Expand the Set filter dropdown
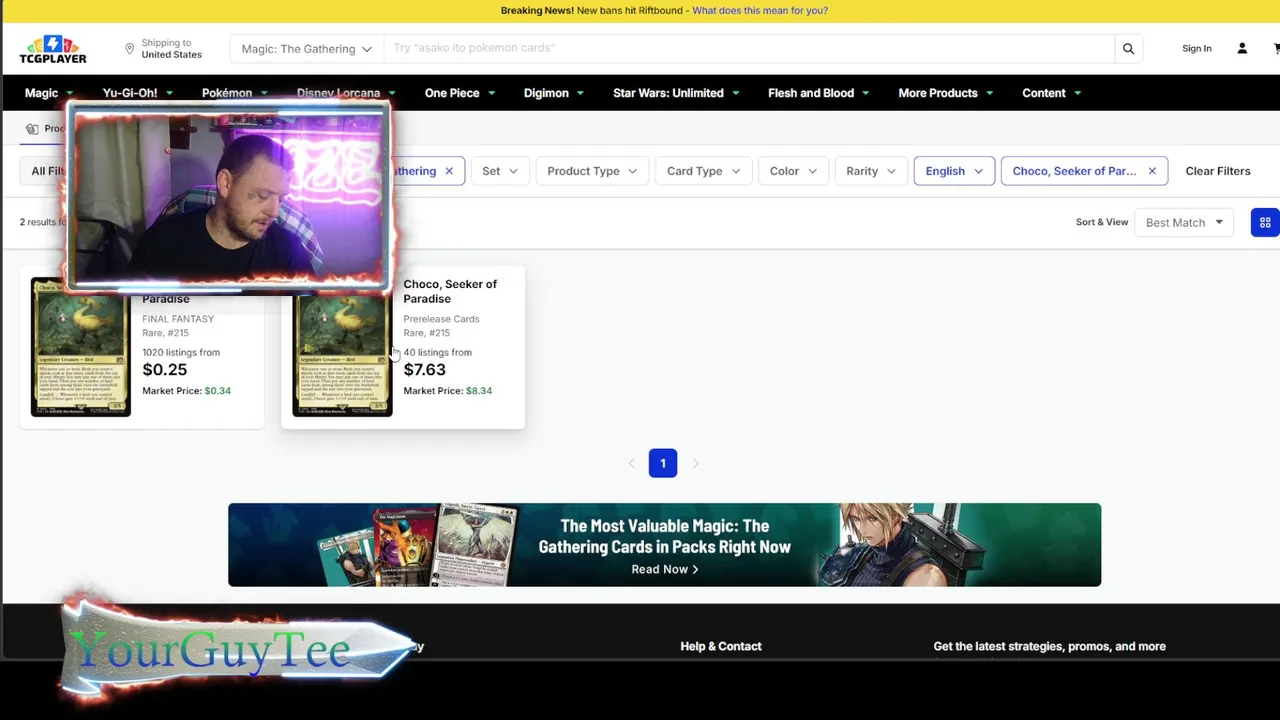The width and height of the screenshot is (1280, 720). 499,171
